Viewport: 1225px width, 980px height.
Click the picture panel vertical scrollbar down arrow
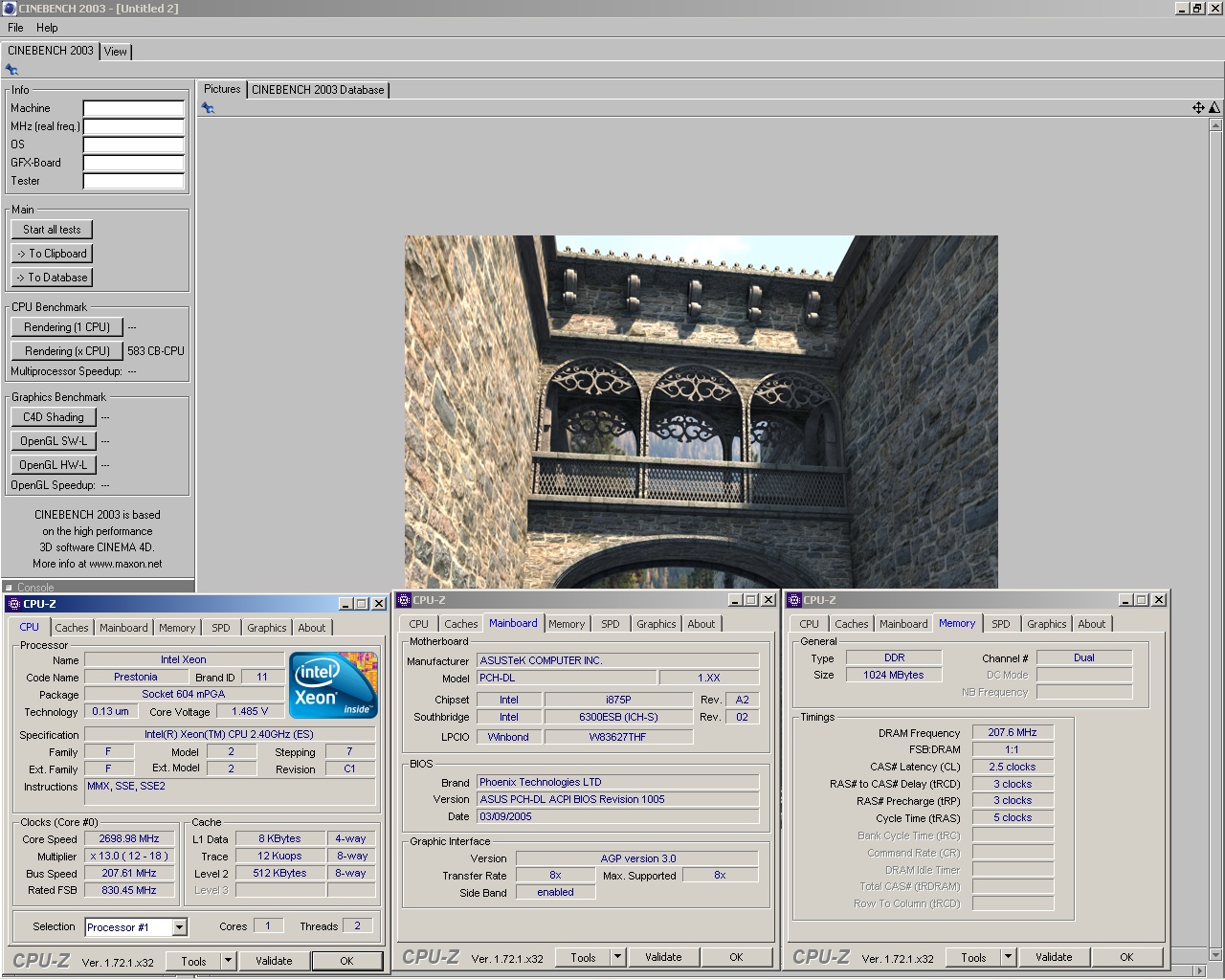[x=1215, y=954]
